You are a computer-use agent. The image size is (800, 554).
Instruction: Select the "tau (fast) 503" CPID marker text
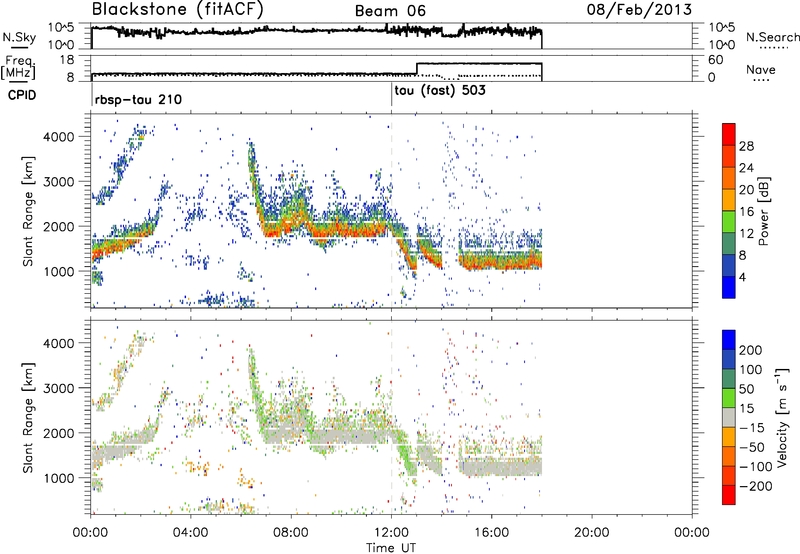440,91
